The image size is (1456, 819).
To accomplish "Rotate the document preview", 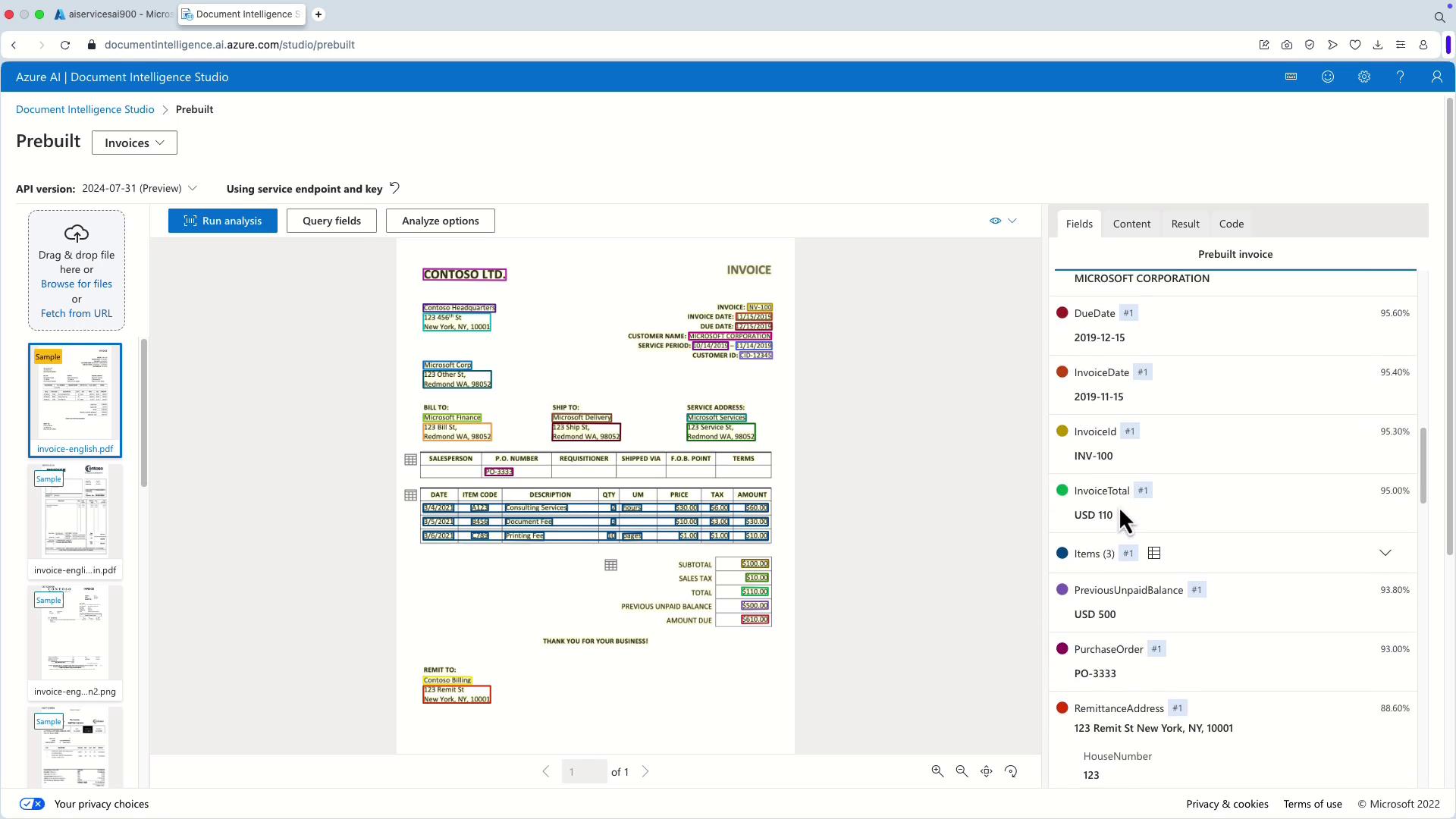I will click(1011, 771).
